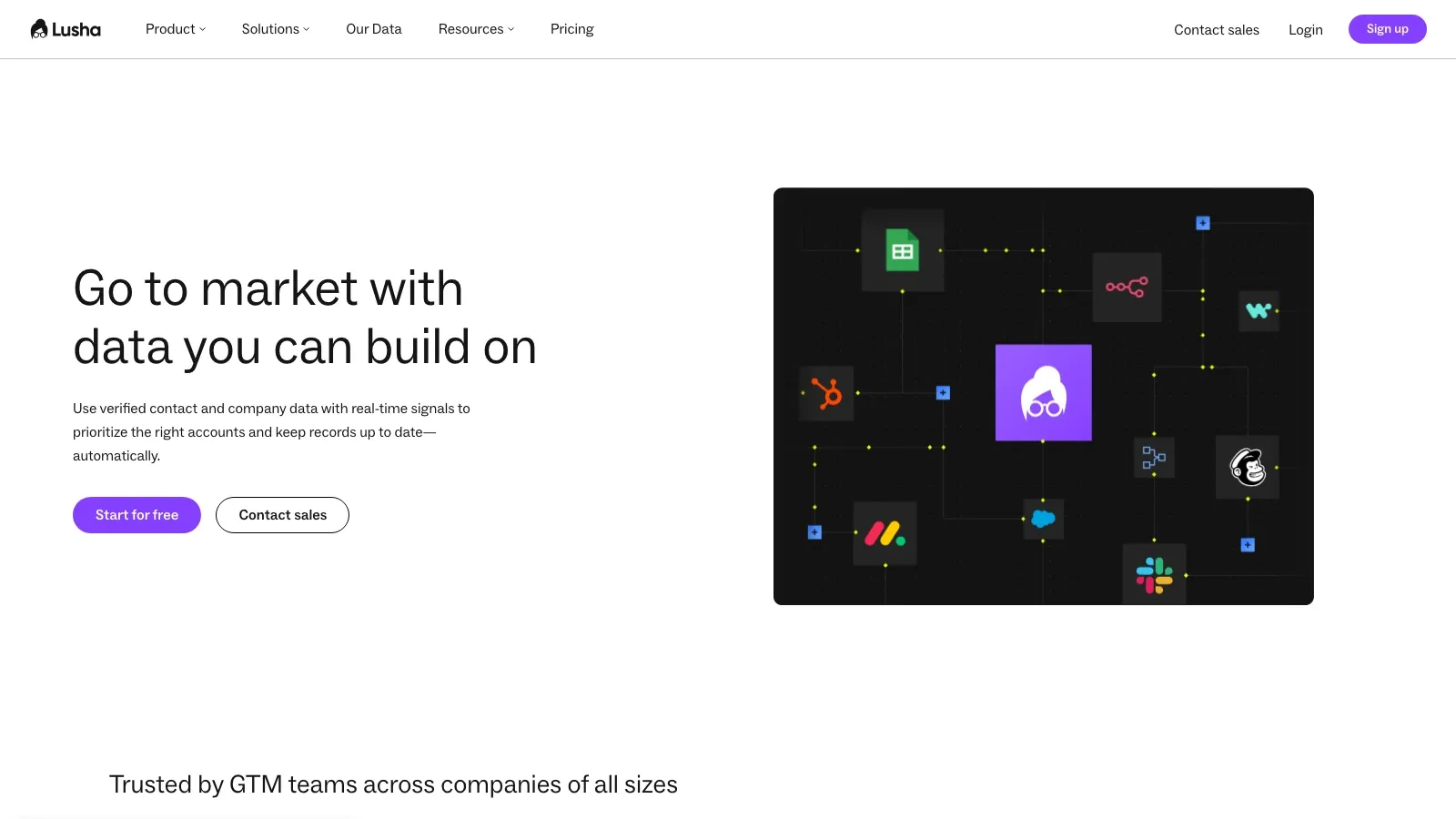Open the Pricing page
This screenshot has width=1456, height=819.
[x=571, y=29]
